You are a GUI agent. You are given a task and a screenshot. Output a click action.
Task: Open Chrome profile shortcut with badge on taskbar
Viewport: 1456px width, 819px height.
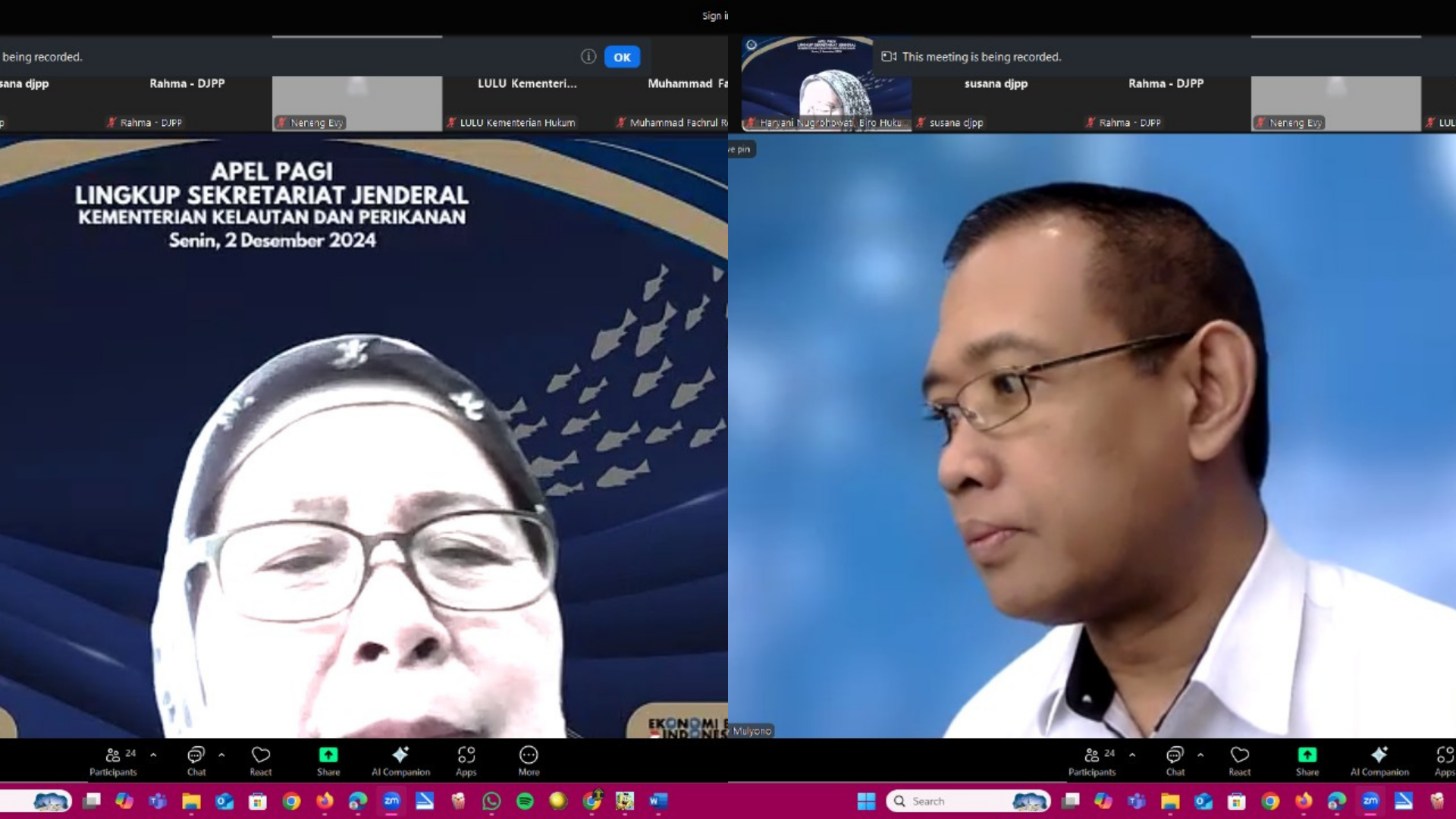coord(592,801)
